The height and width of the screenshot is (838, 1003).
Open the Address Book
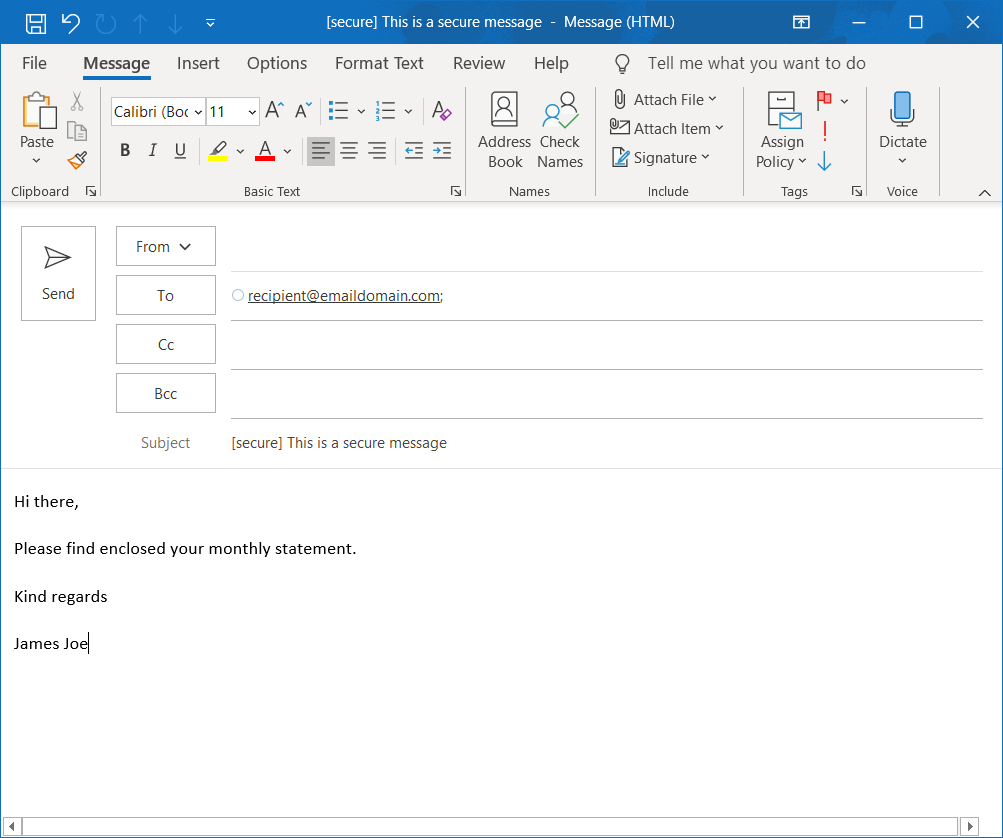tap(504, 130)
